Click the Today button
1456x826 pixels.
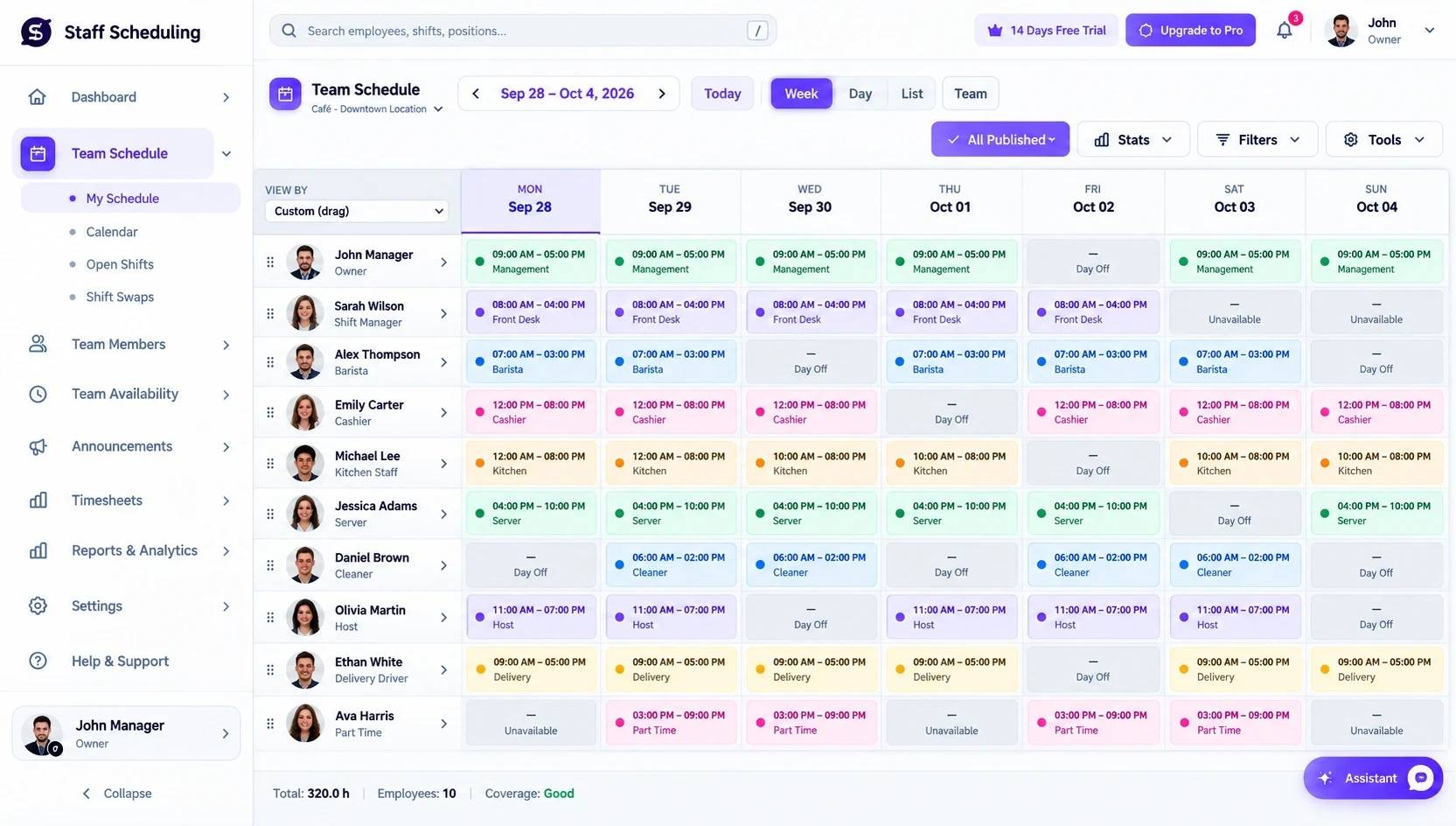click(x=722, y=94)
